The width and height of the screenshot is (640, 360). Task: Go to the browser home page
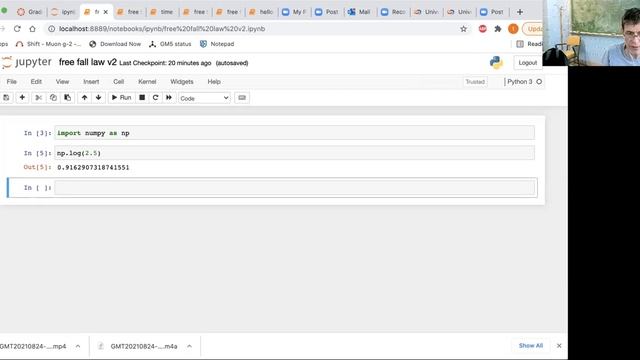click(x=32, y=29)
